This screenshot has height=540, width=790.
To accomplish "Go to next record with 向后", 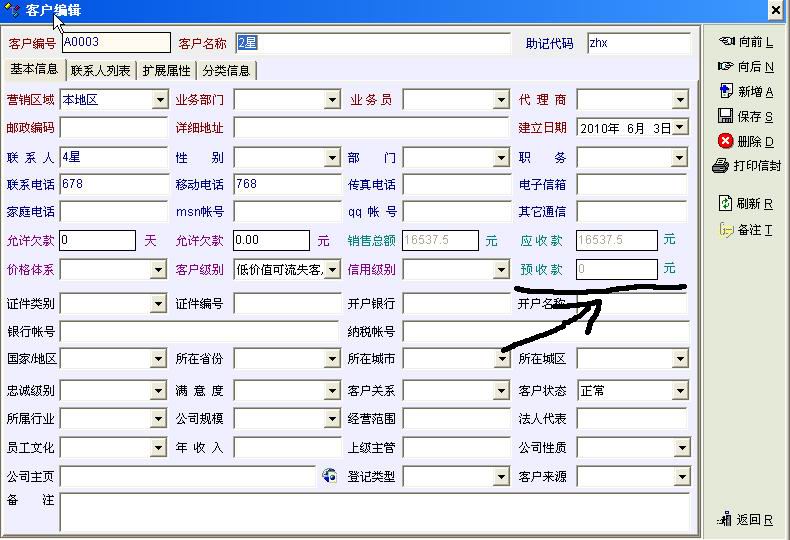I will click(746, 67).
